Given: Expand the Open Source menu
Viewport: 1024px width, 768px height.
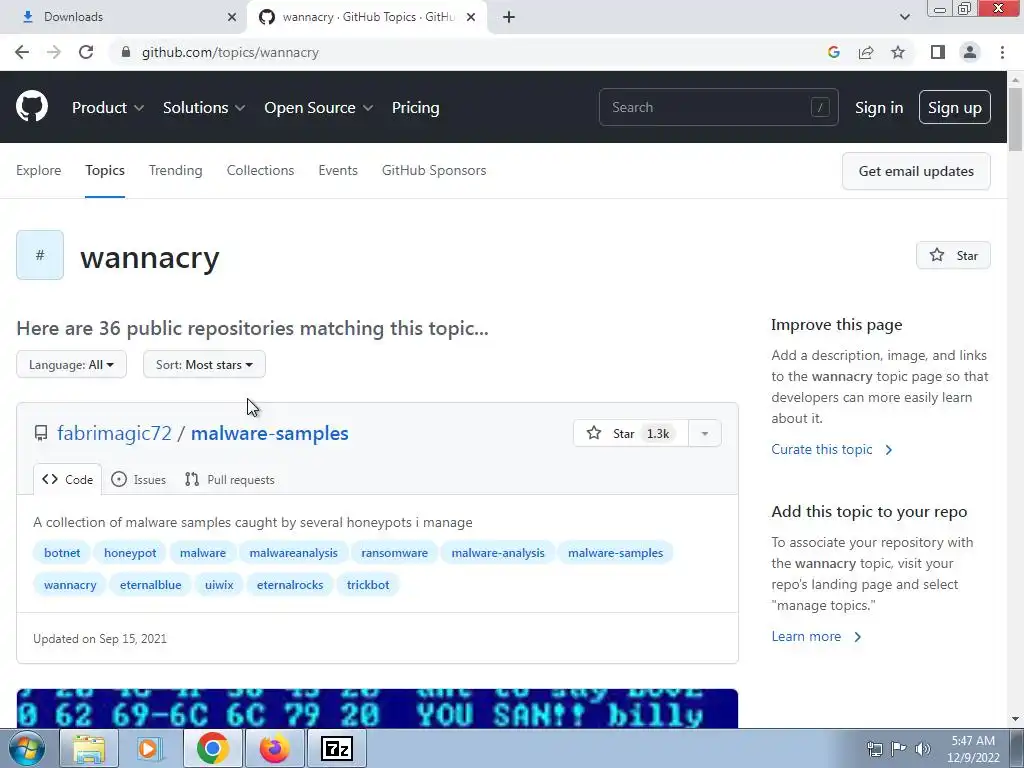Looking at the screenshot, I should pyautogui.click(x=319, y=108).
